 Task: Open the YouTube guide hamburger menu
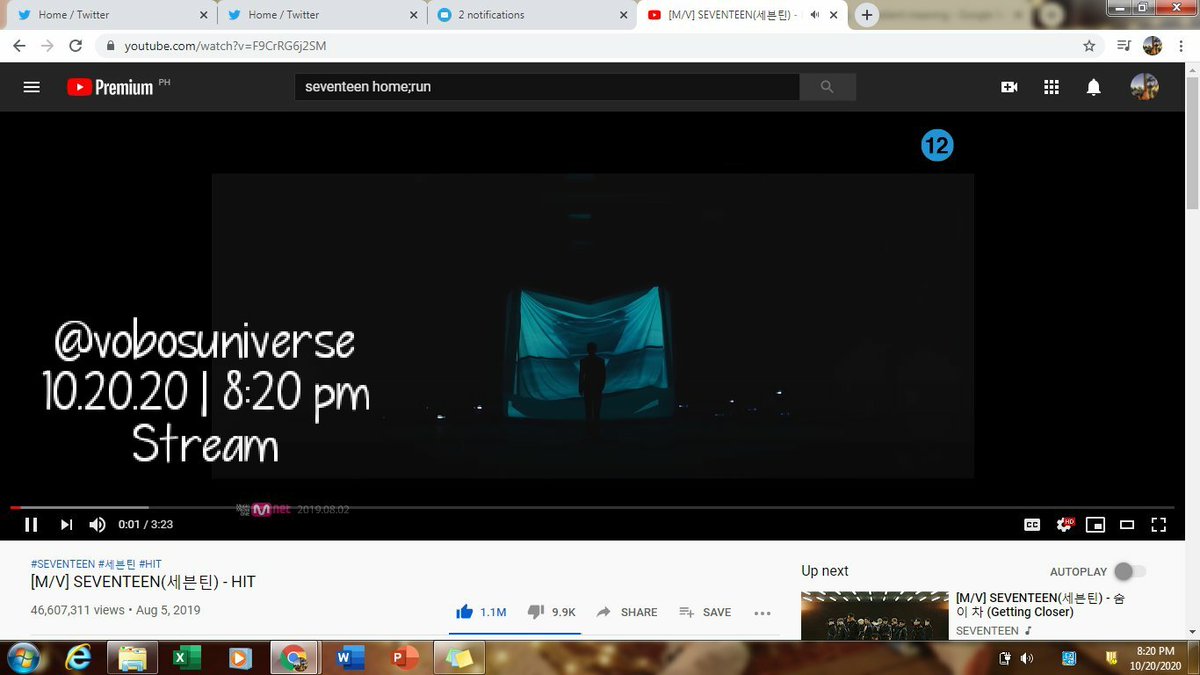pos(31,87)
